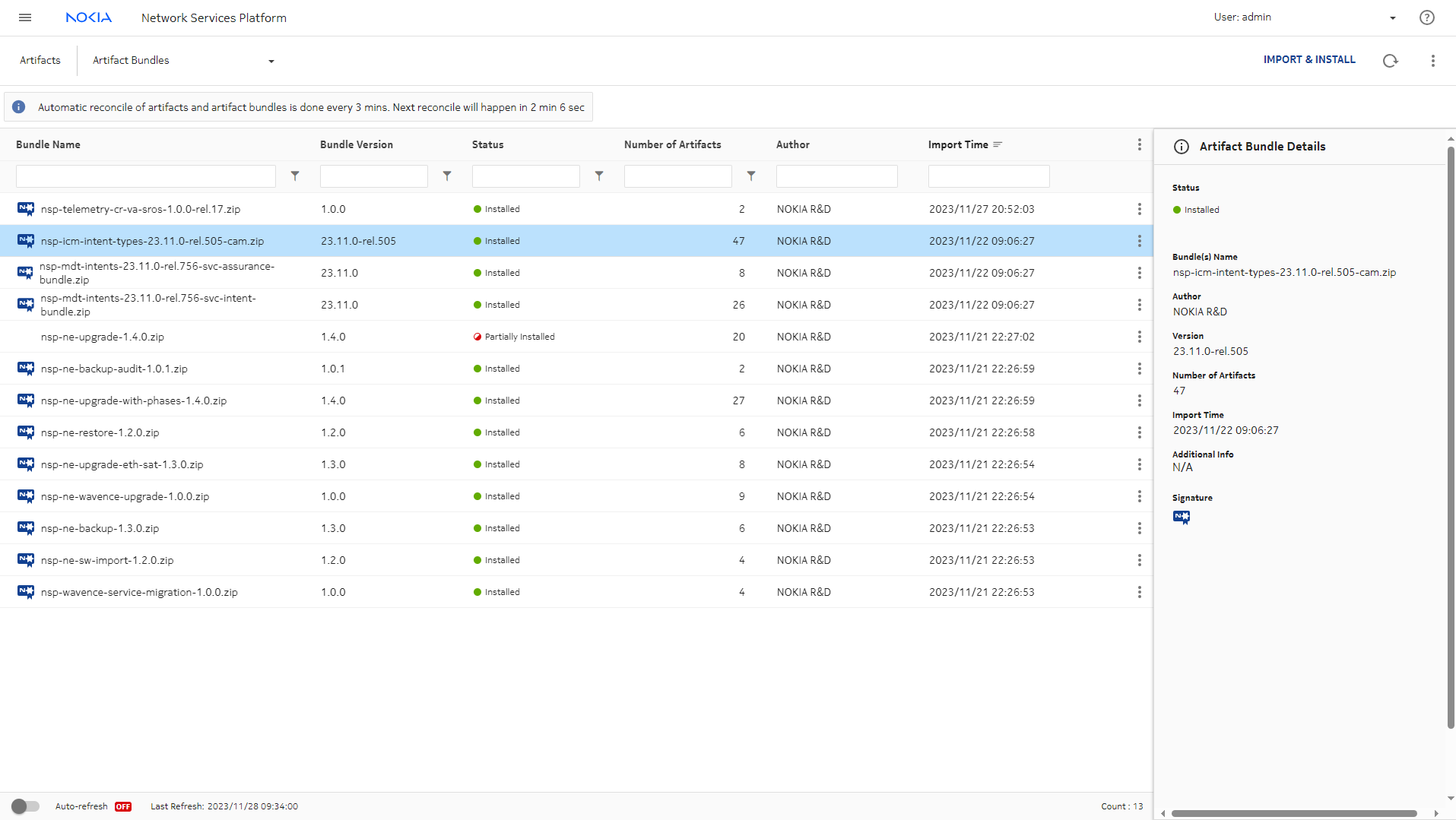The image size is (1456, 820).
Task: Open row actions for nsp-ne-backup-audit-1.0.1.zip
Action: [1139, 369]
